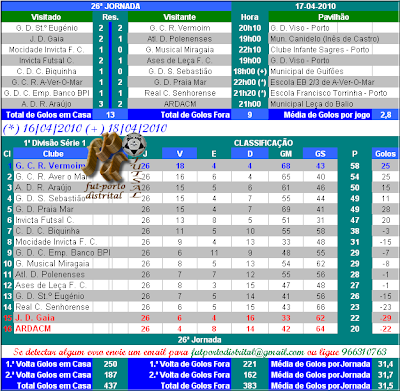Select venue "Clube Infante Sagres - Porto"

(x=320, y=50)
